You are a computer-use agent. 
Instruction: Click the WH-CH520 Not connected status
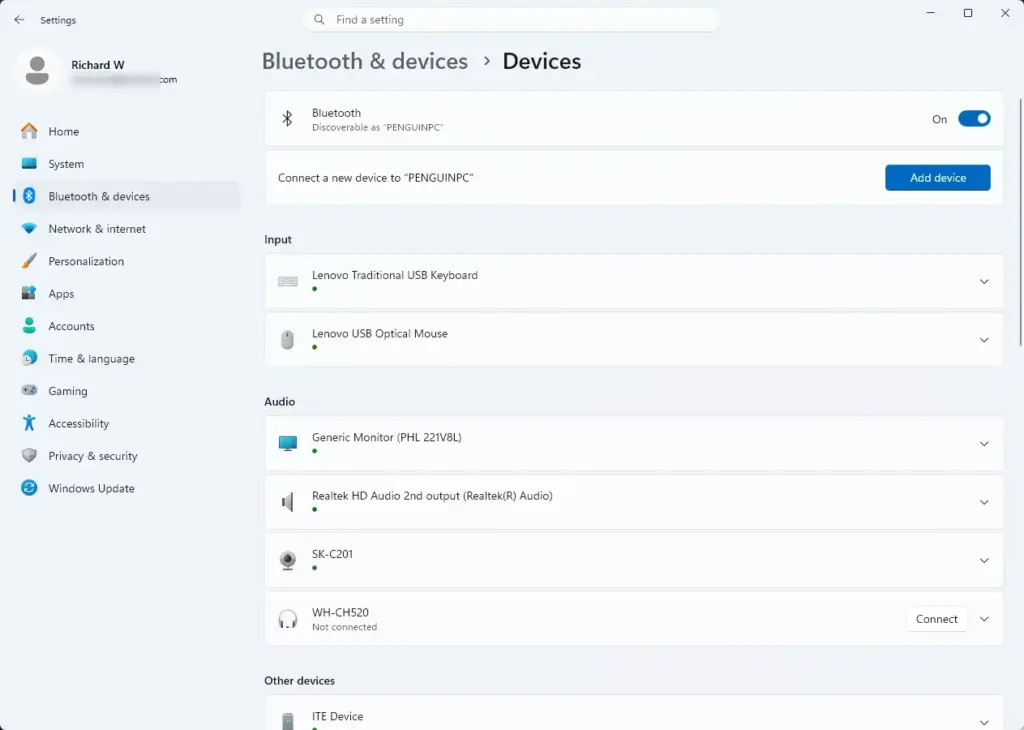click(x=344, y=627)
